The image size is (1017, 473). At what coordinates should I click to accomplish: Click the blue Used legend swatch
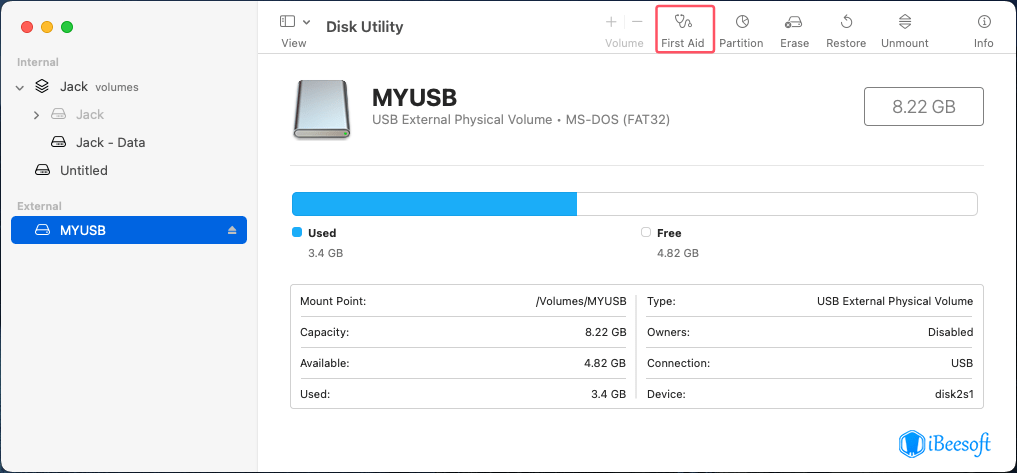pyautogui.click(x=297, y=232)
